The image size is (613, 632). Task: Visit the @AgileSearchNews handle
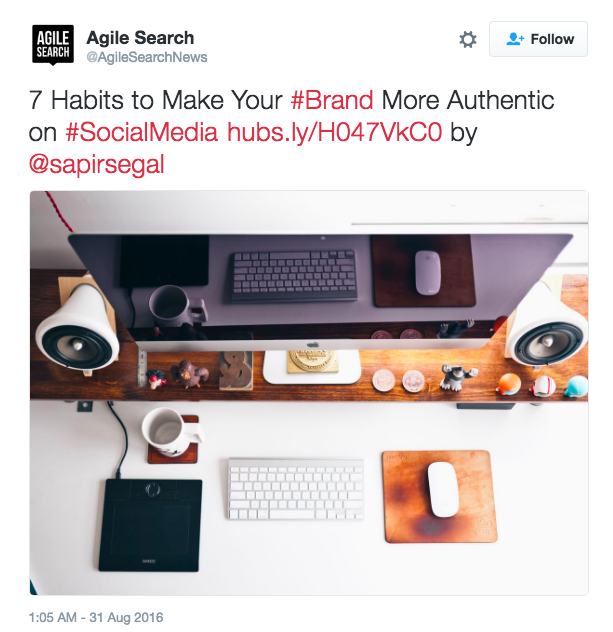(x=147, y=57)
